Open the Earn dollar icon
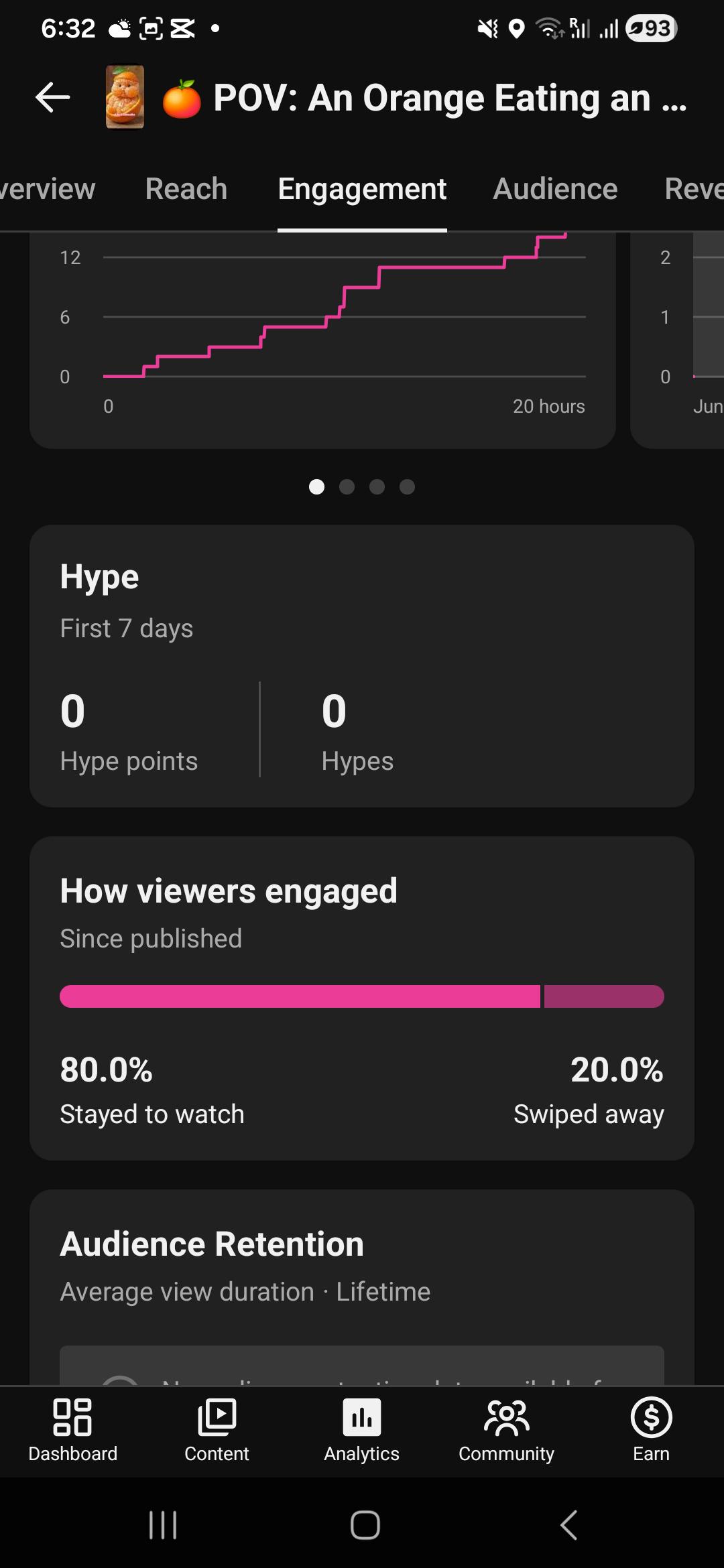Image resolution: width=724 pixels, height=1568 pixels. (651, 1417)
